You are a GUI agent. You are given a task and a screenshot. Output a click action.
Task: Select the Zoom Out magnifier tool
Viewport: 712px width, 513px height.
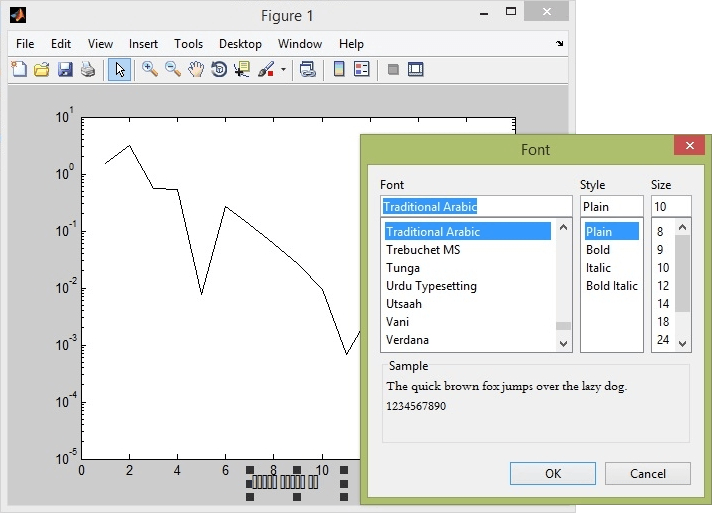(173, 69)
